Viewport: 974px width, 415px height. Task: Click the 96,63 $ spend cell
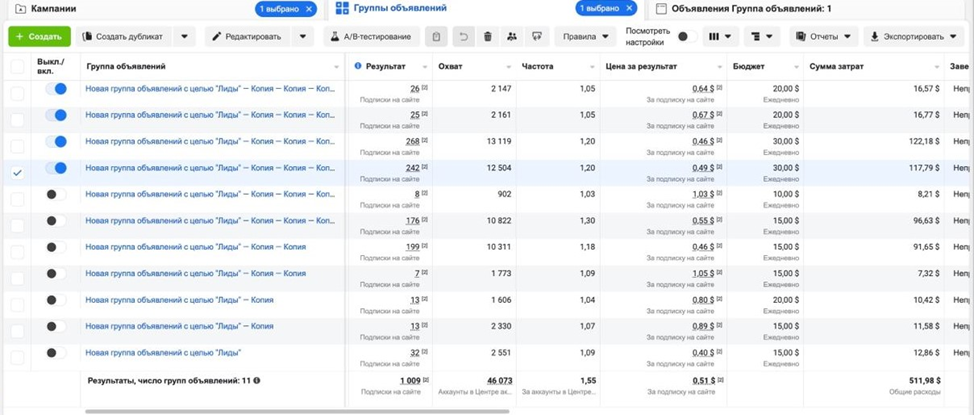pos(927,221)
